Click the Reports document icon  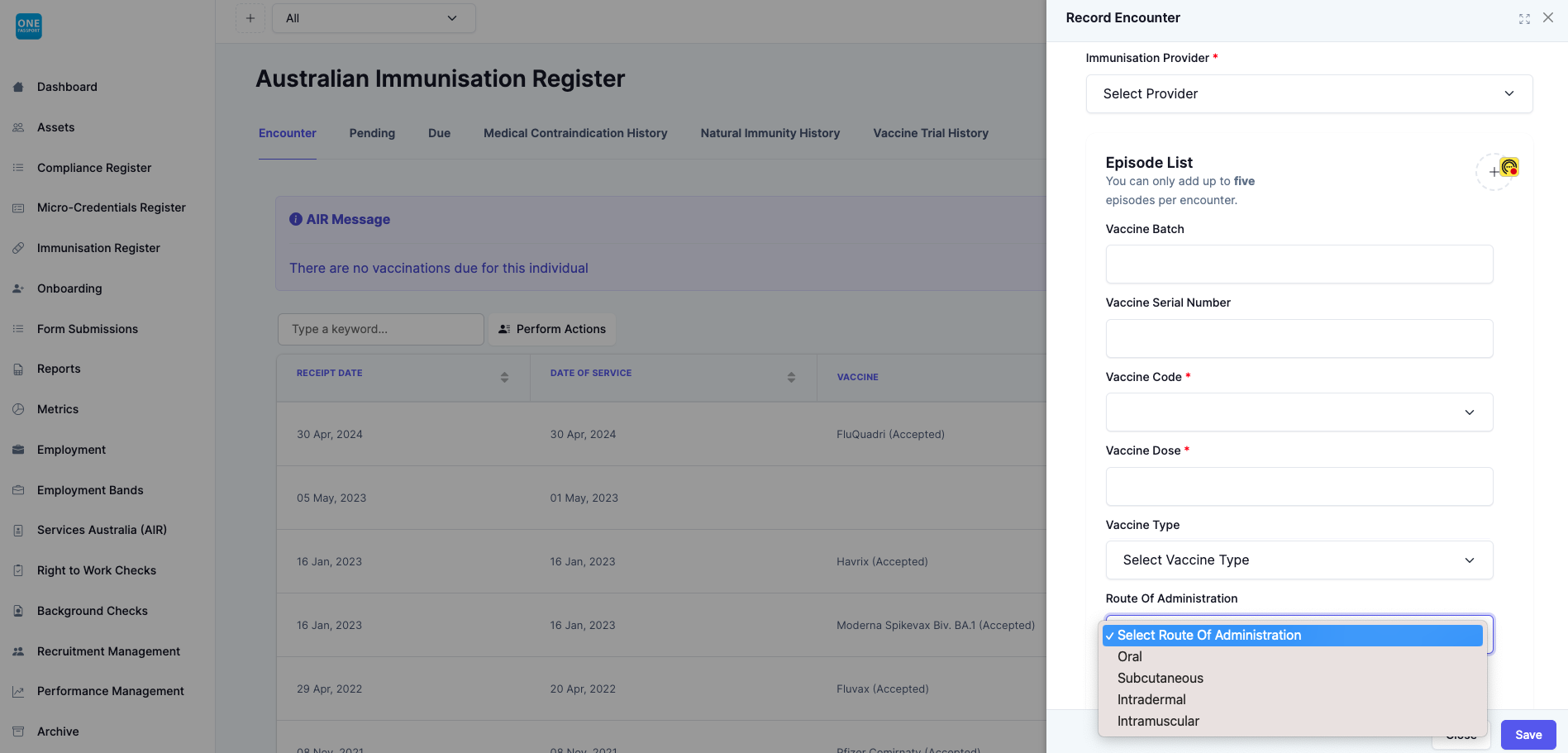click(18, 369)
